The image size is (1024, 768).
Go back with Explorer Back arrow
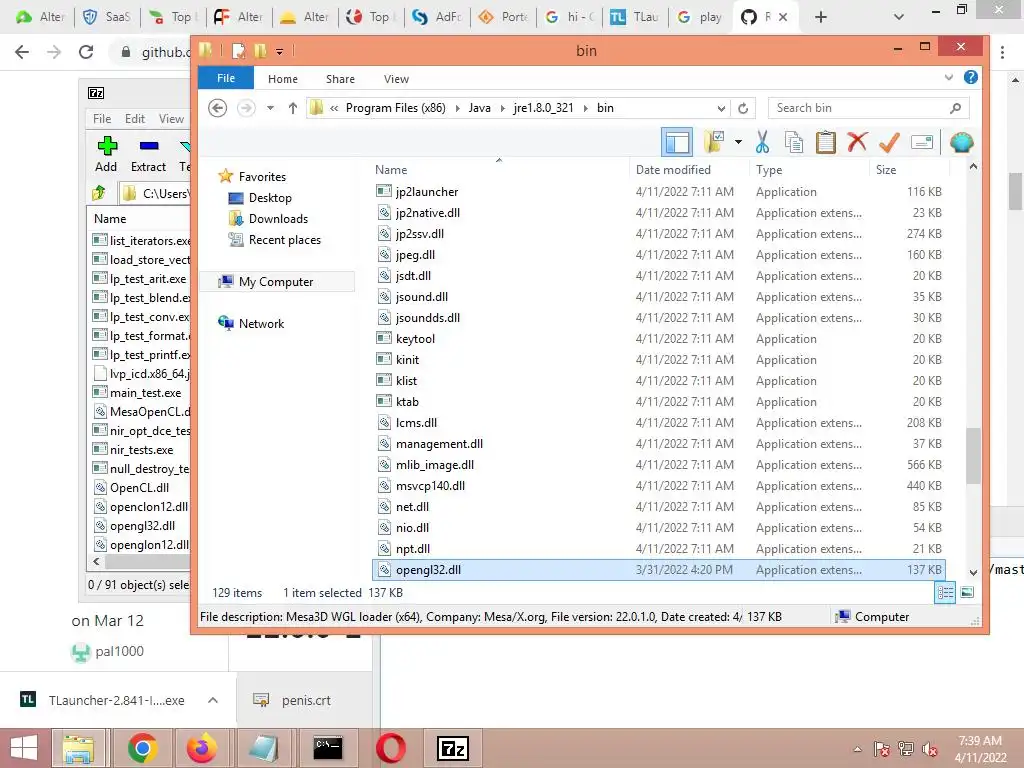tap(217, 108)
